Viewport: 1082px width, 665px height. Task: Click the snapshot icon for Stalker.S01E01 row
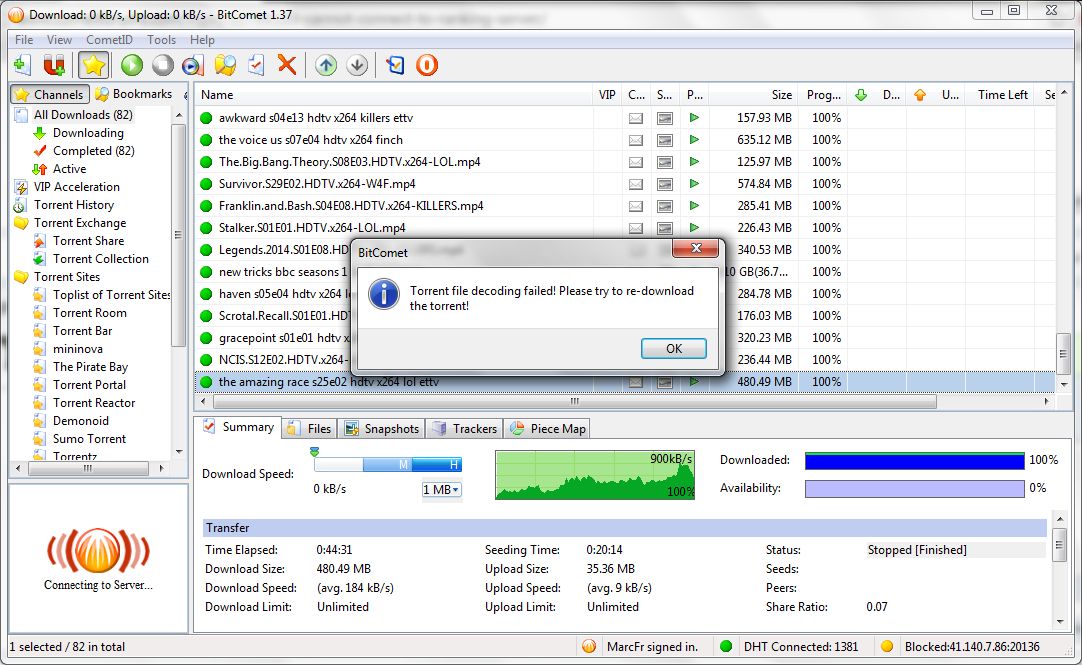point(665,228)
